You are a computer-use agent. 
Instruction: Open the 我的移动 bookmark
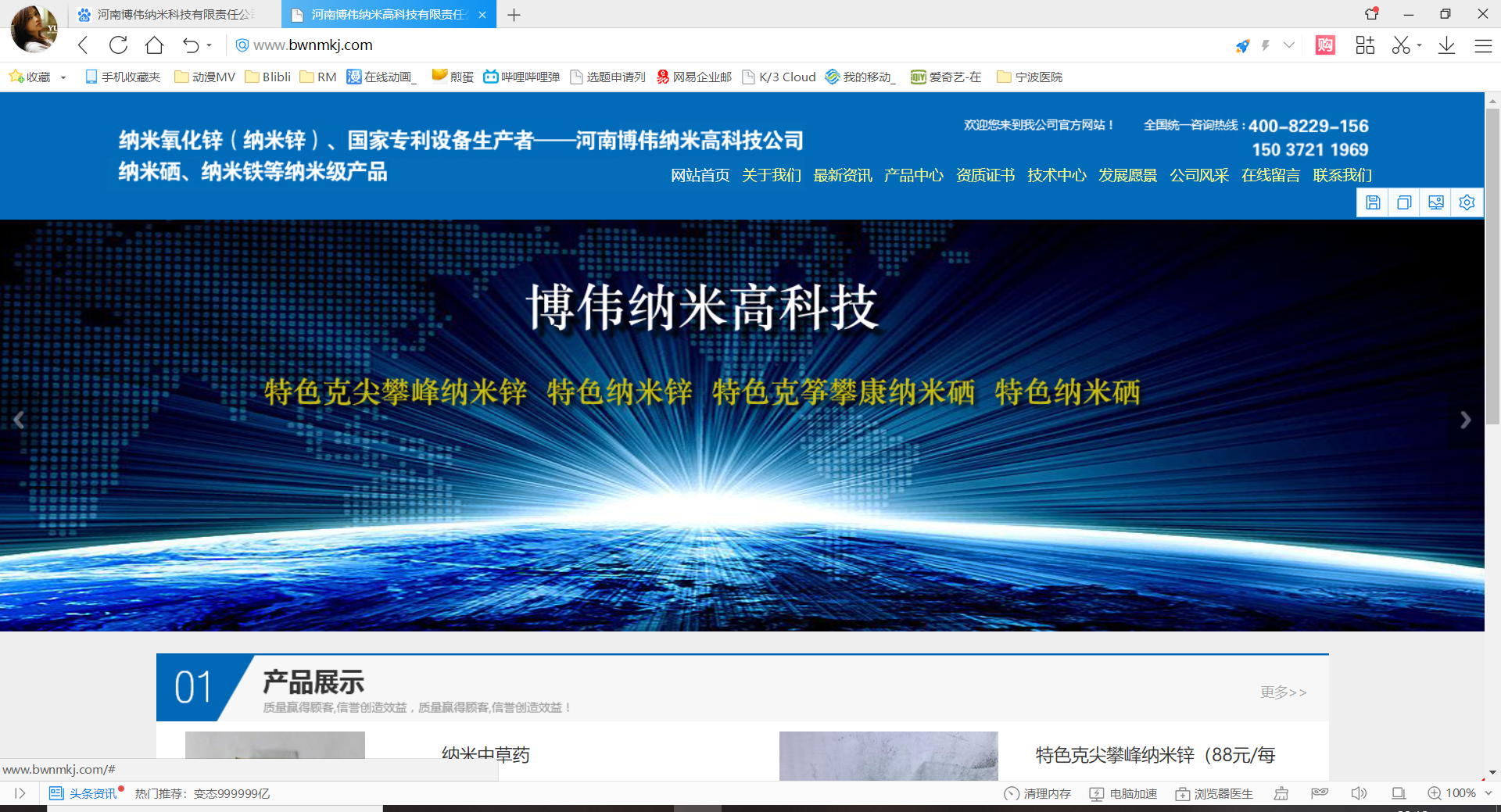coord(861,77)
